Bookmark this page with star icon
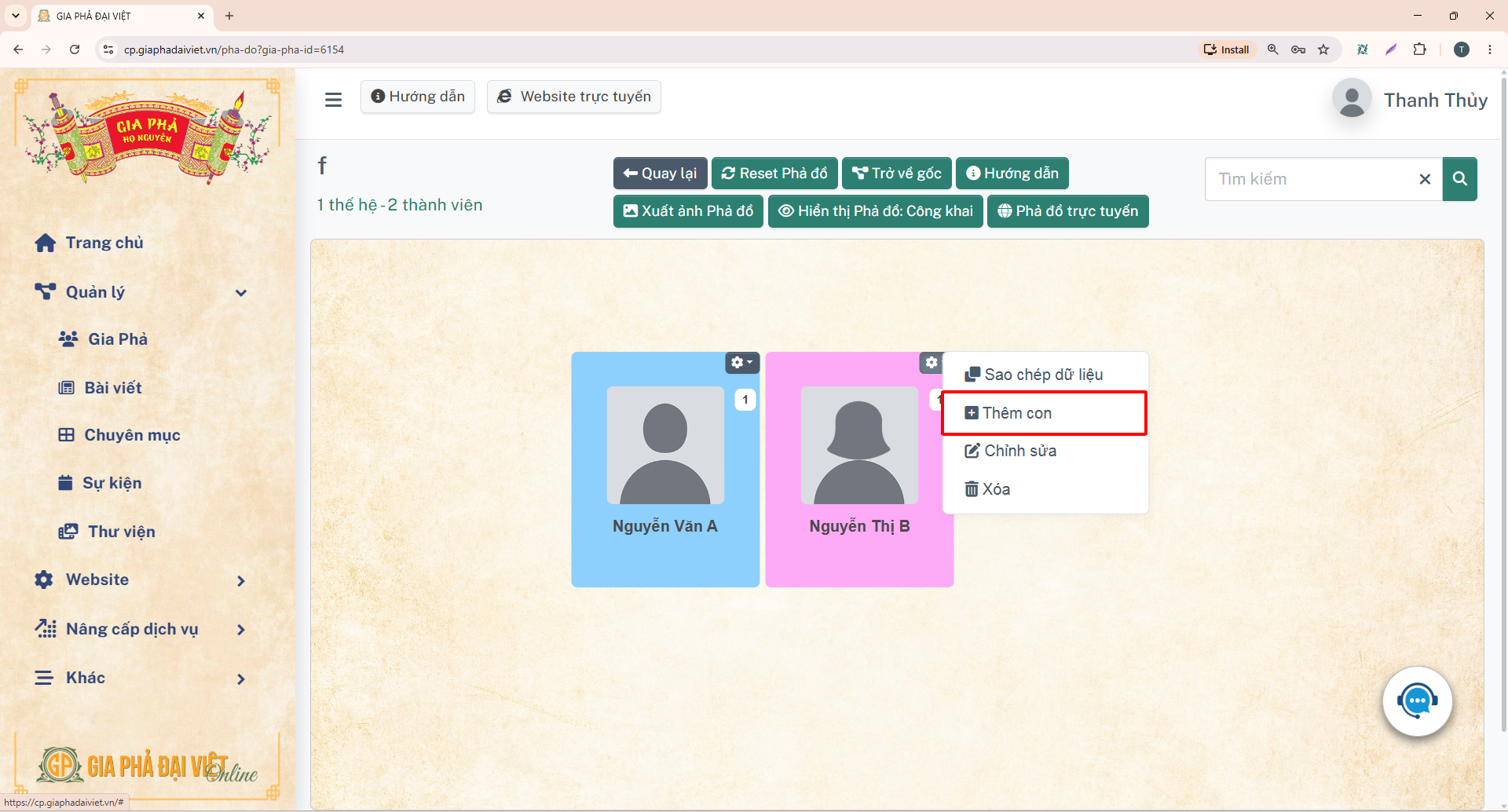 (x=1323, y=49)
